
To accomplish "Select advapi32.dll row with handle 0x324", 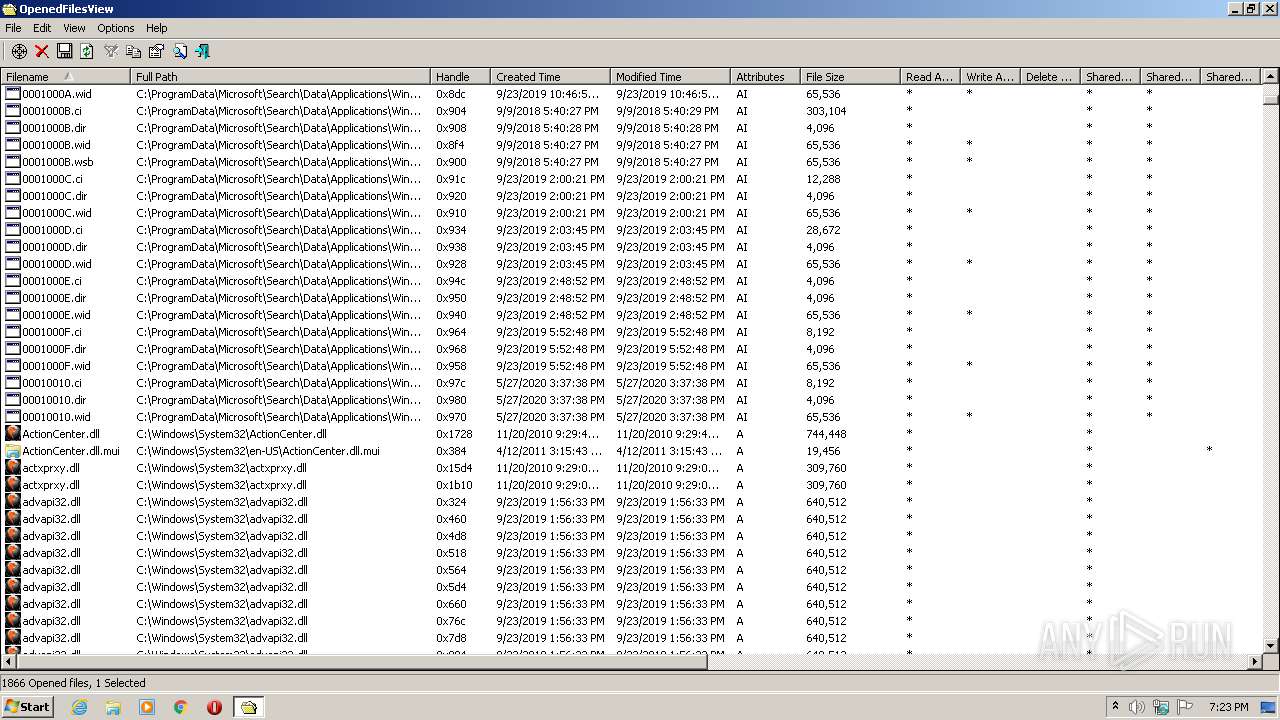I will [x=630, y=501].
